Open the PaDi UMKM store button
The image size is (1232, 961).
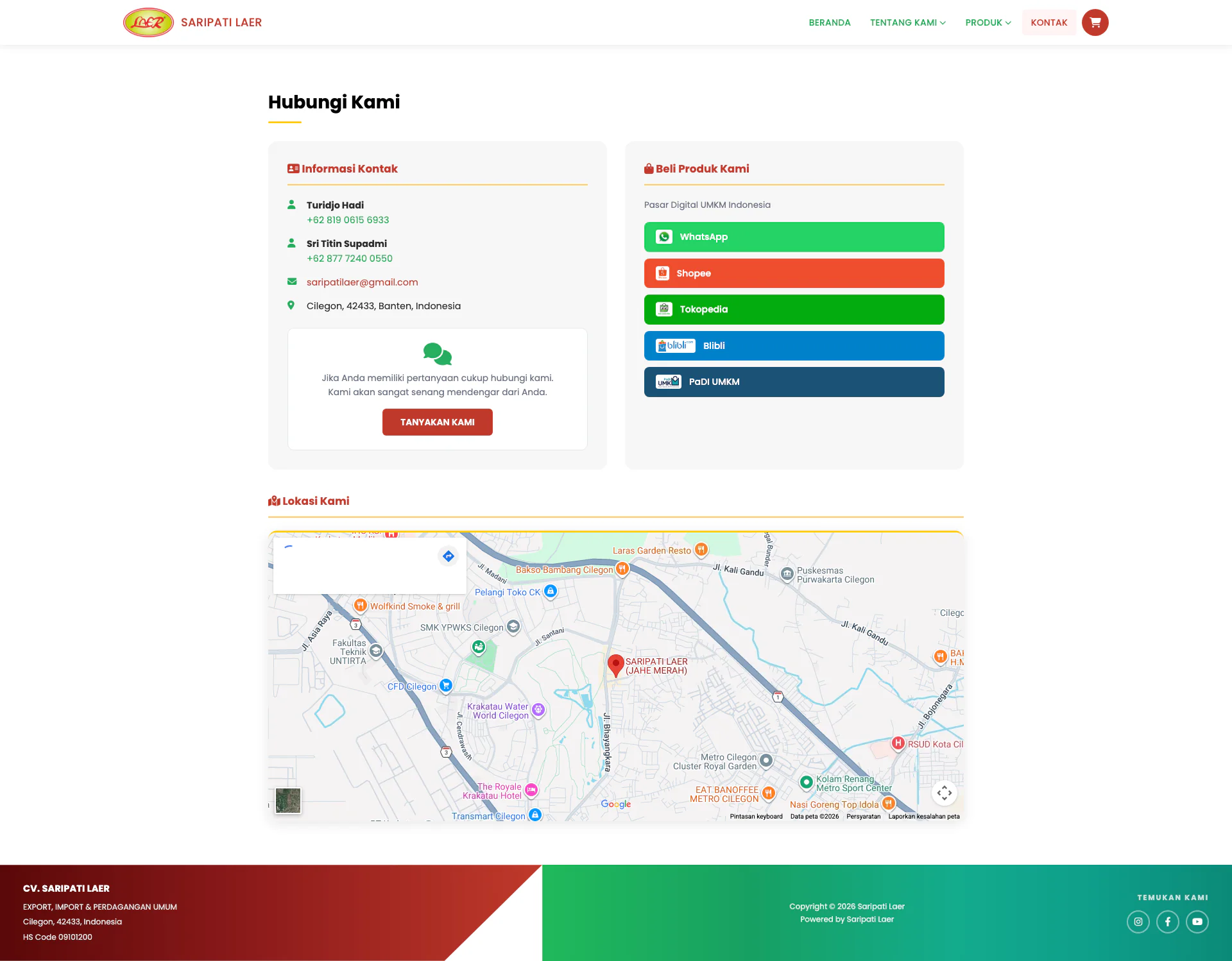tap(794, 382)
